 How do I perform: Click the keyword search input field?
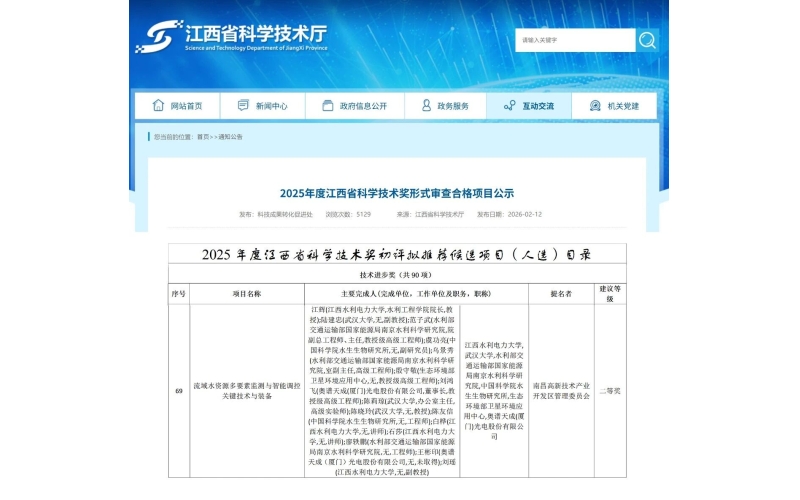575,40
